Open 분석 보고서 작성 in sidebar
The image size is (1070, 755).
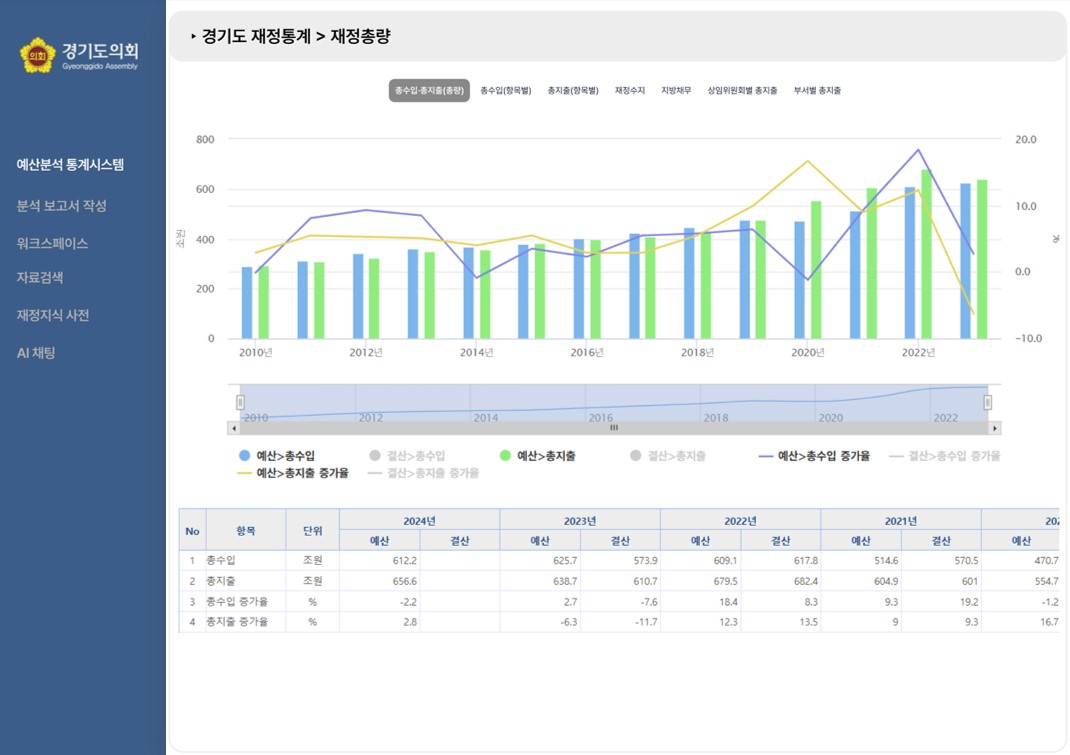coord(61,206)
